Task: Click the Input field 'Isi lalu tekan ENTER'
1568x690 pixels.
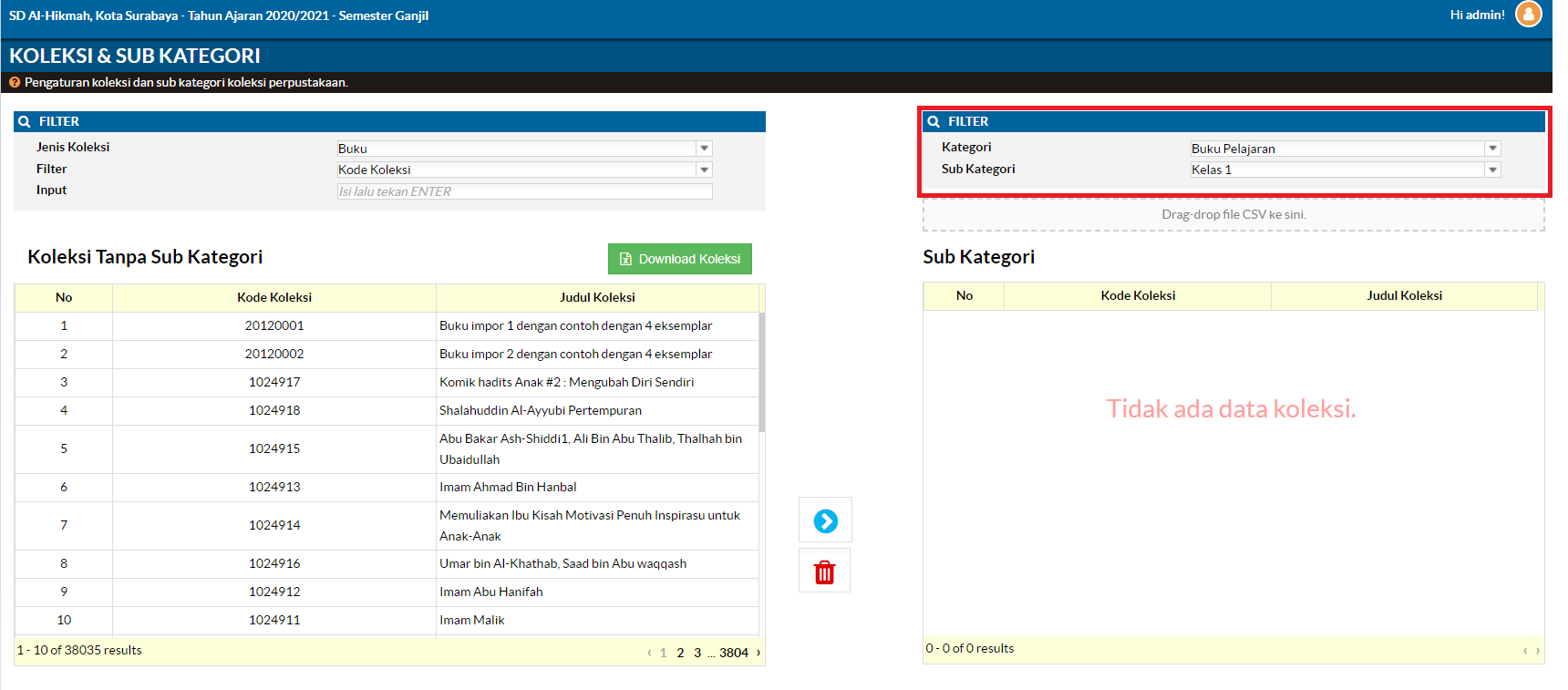Action: 524,191
